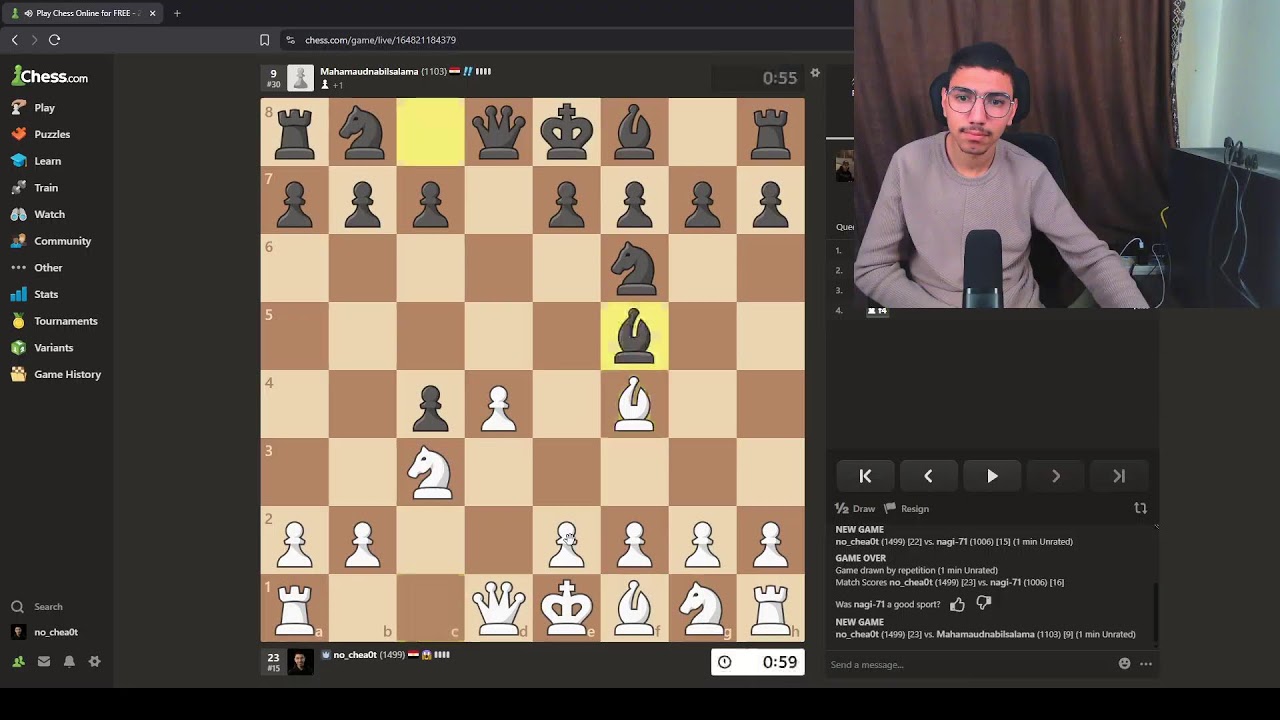Click the opponent's avatar above the board
The image size is (1280, 720).
300,77
